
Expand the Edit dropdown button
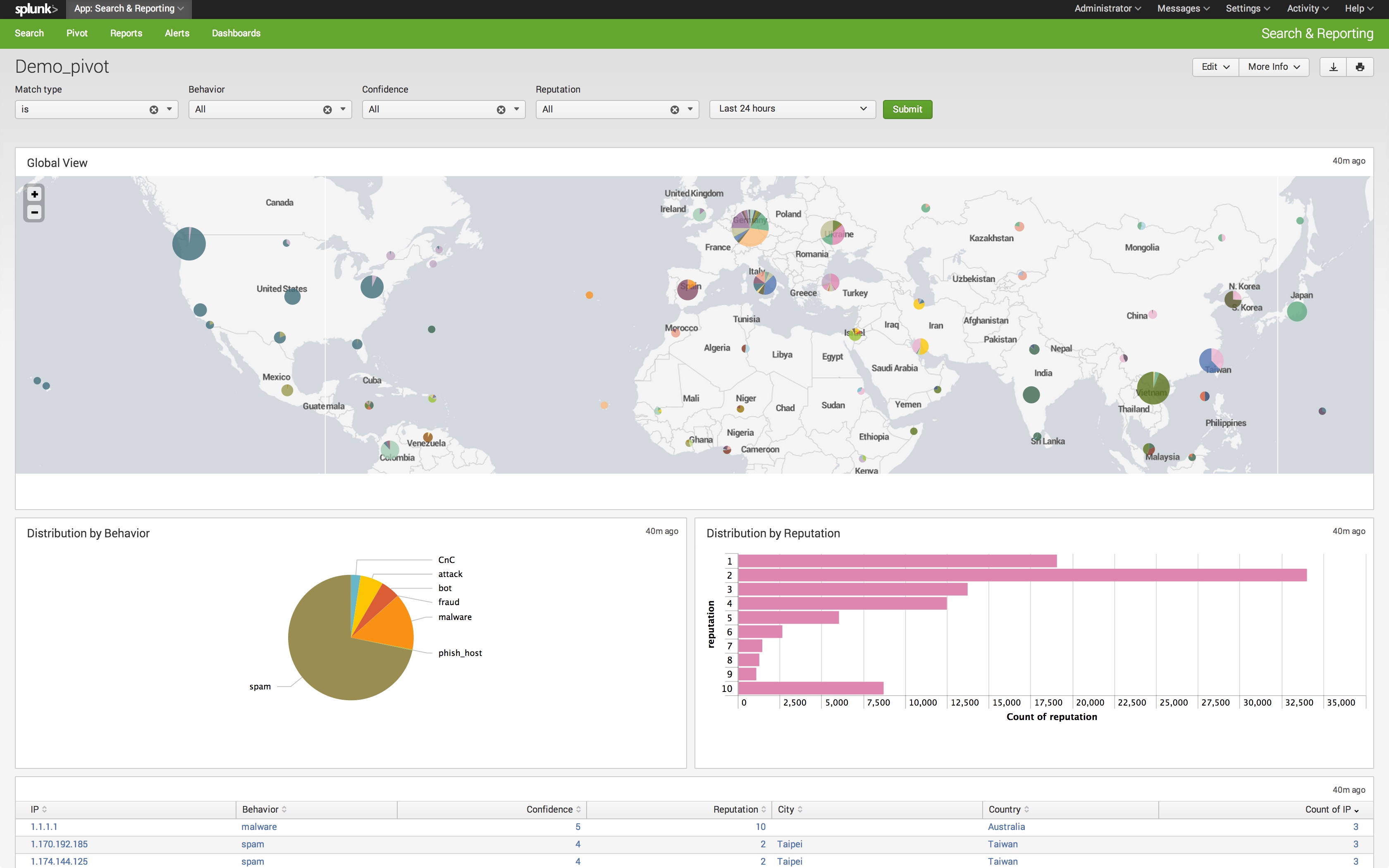click(x=1215, y=67)
